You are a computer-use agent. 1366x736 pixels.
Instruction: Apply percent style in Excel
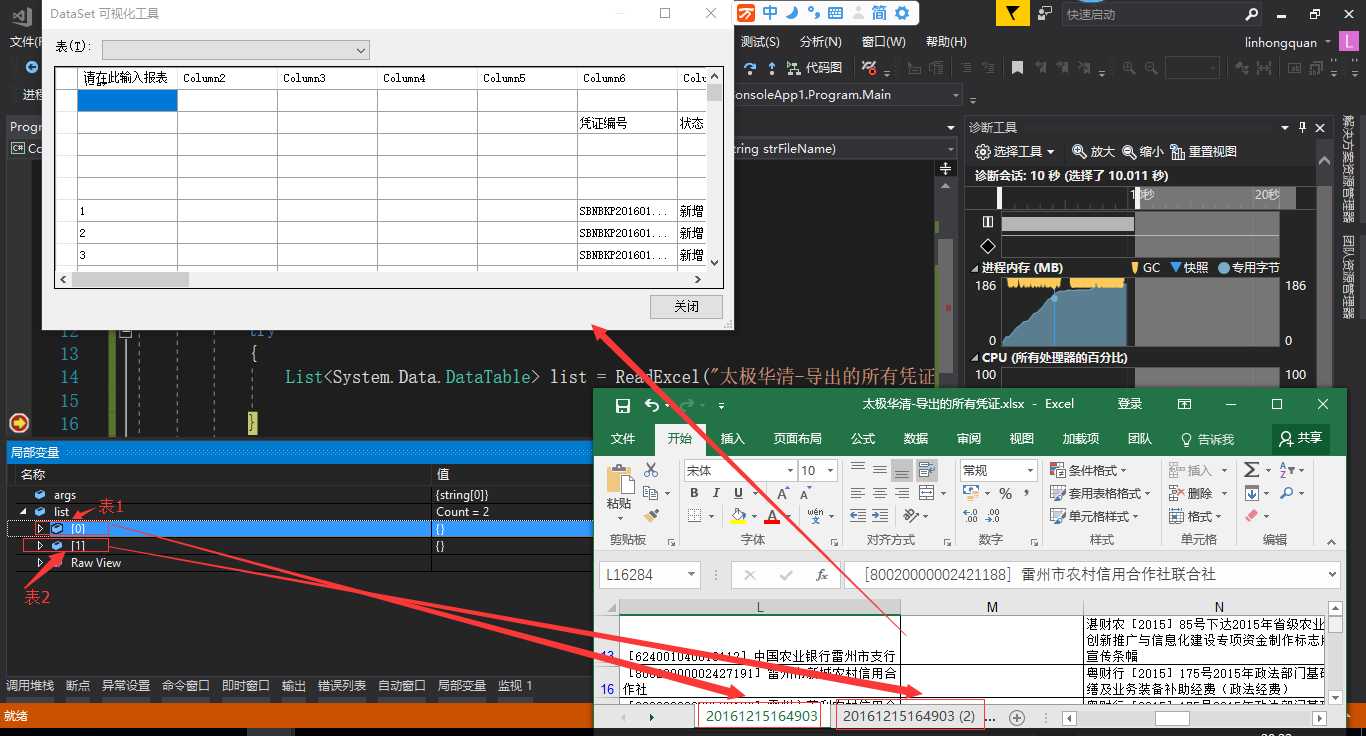tap(1005, 493)
